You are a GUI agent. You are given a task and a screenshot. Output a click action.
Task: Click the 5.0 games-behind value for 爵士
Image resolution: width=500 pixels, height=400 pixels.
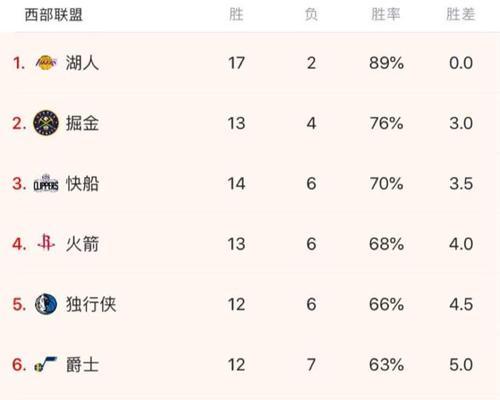coord(461,365)
